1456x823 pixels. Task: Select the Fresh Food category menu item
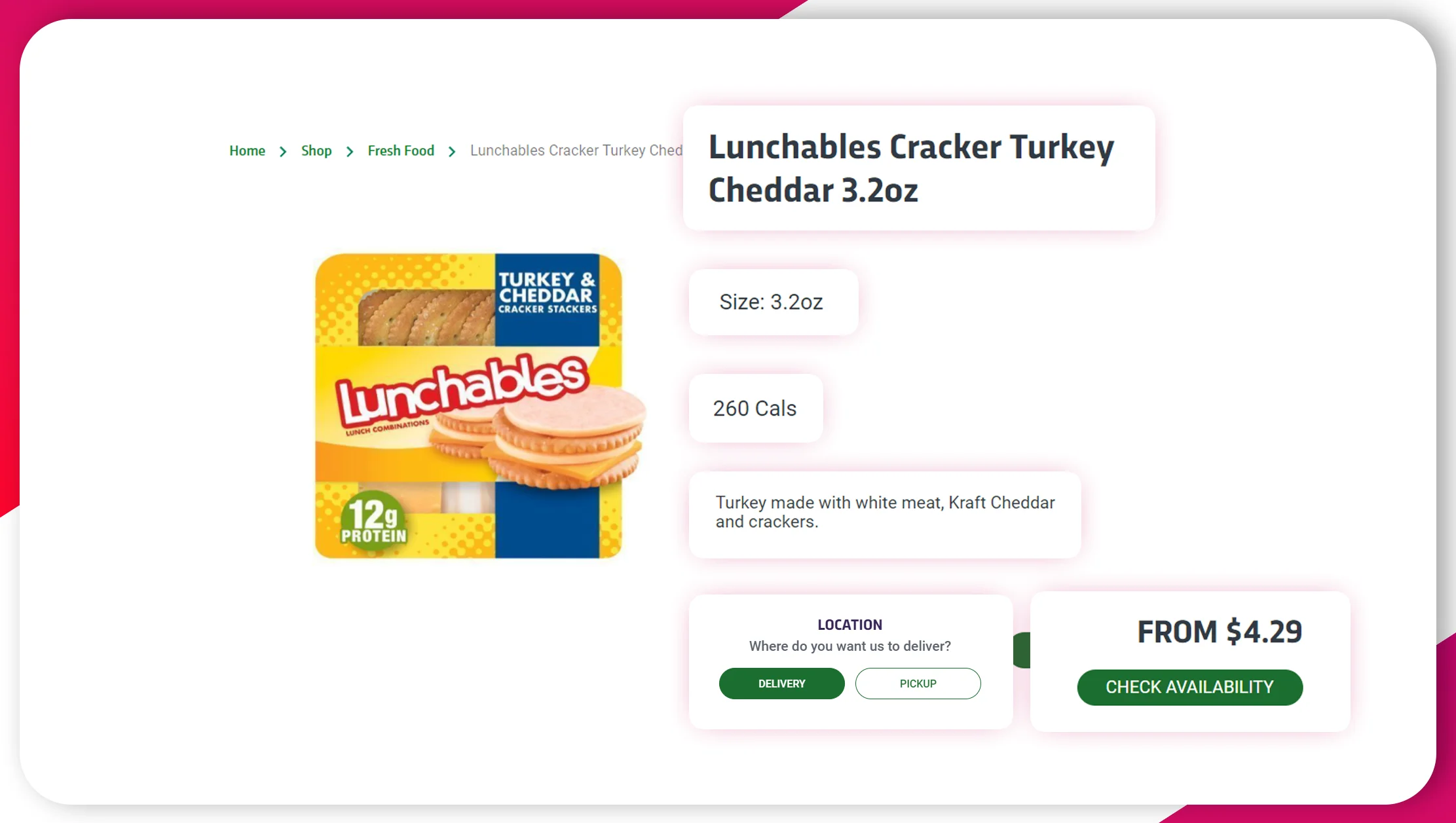coord(400,150)
